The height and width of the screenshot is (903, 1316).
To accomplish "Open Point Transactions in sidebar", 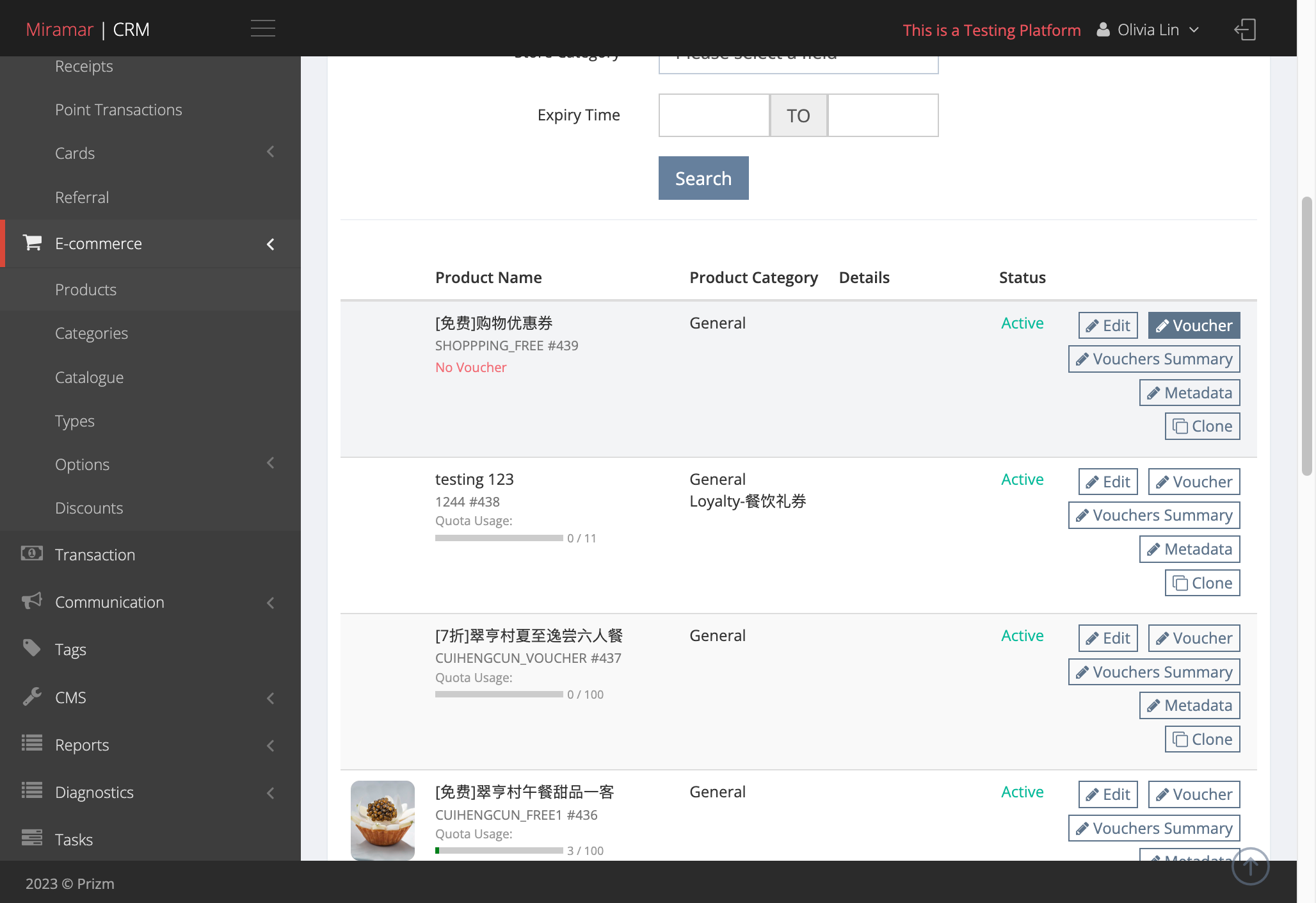I will coord(150,110).
